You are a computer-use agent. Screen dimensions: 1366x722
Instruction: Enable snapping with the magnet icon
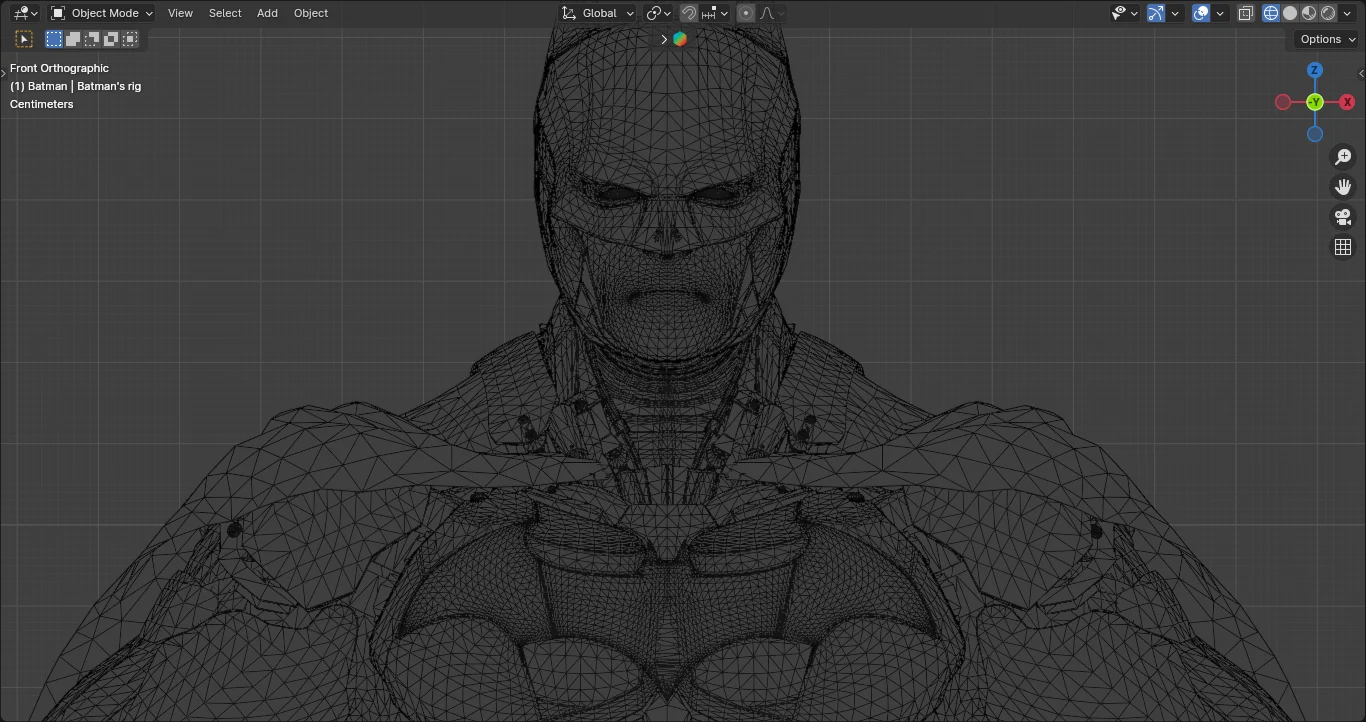[688, 13]
